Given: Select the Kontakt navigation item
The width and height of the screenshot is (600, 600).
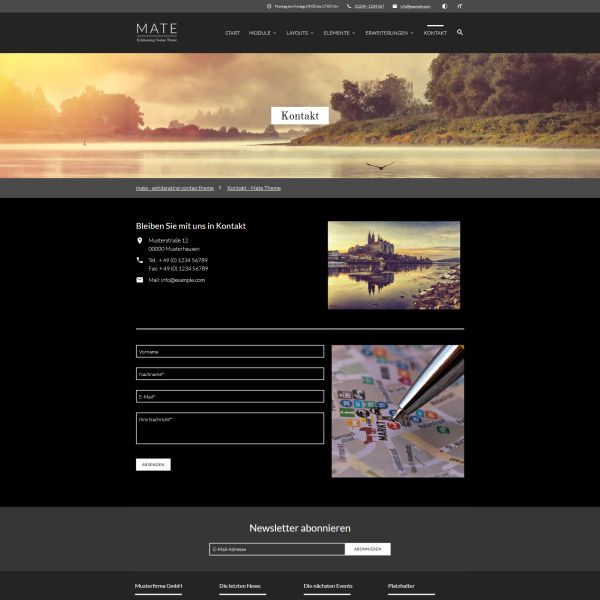Looking at the screenshot, I should 435,33.
